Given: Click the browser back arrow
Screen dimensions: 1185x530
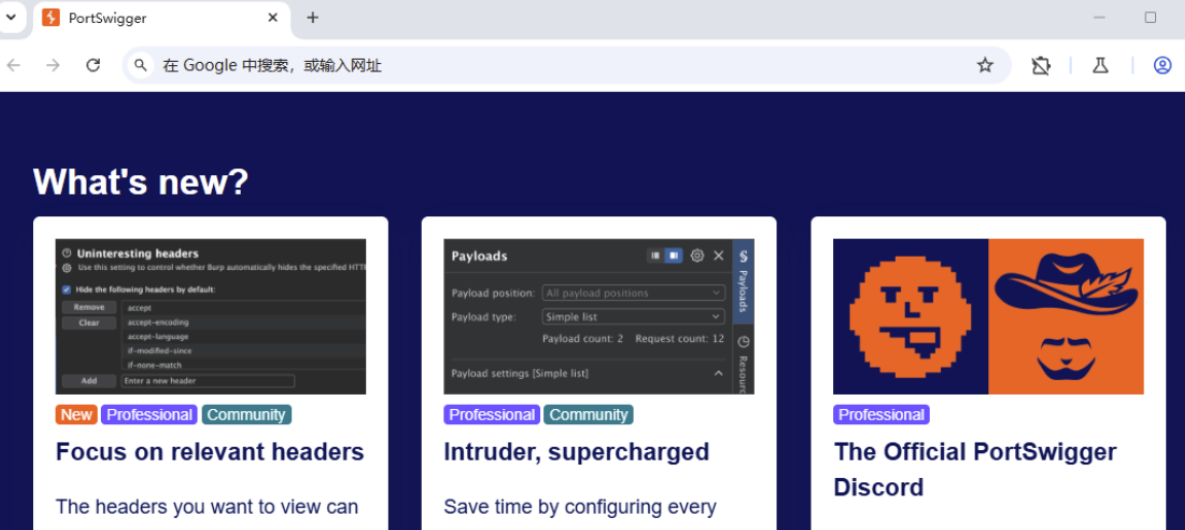Looking at the screenshot, I should 14,65.
